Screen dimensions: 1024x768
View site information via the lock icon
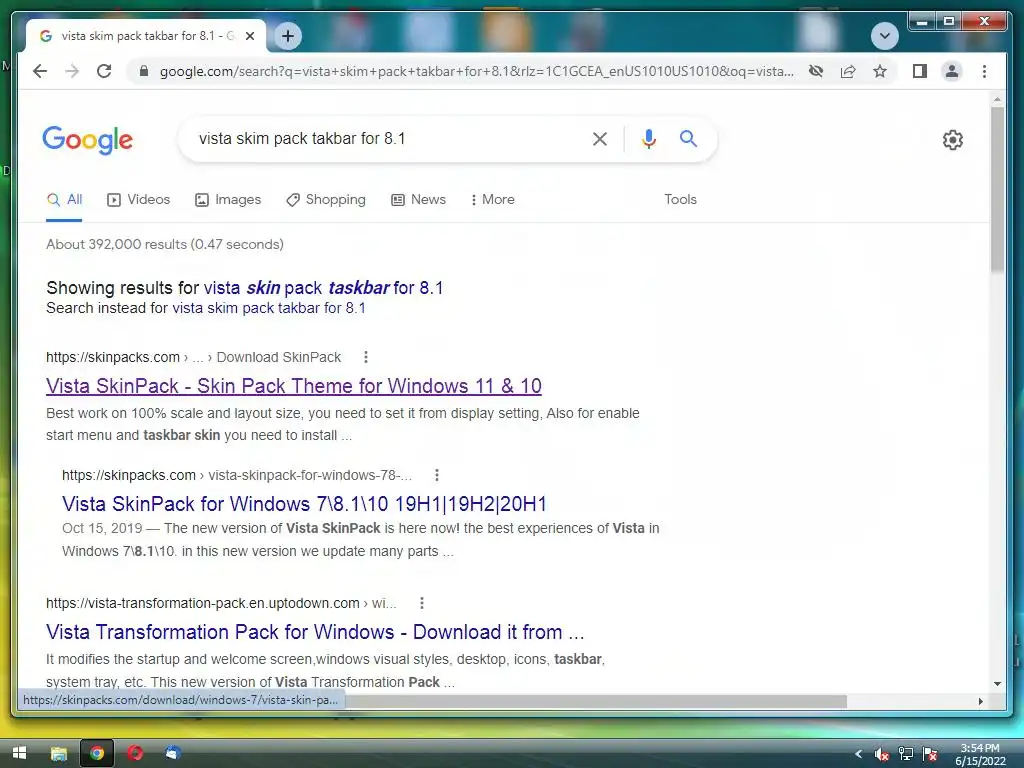[x=144, y=71]
